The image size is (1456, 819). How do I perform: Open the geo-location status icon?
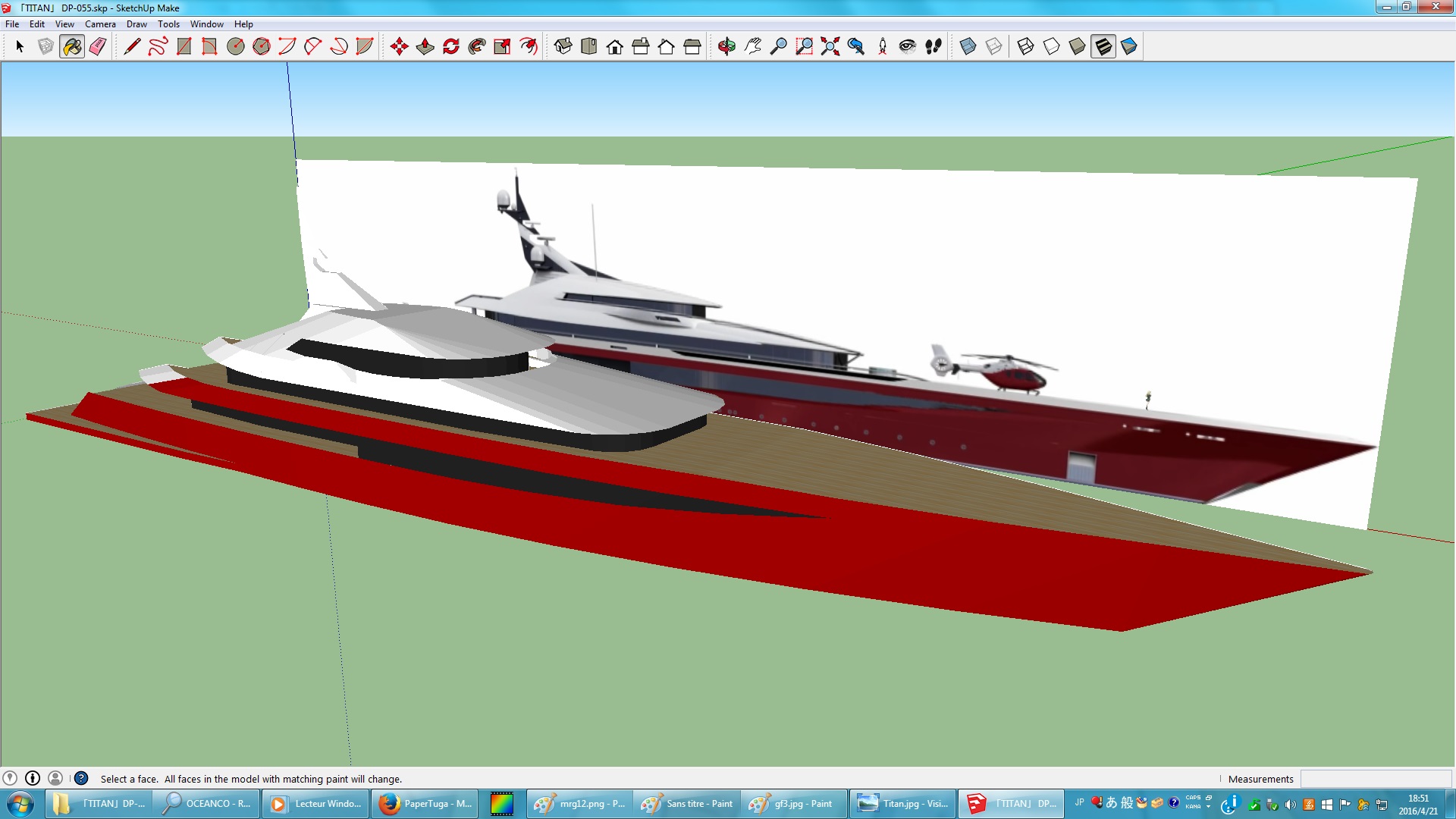click(x=10, y=778)
